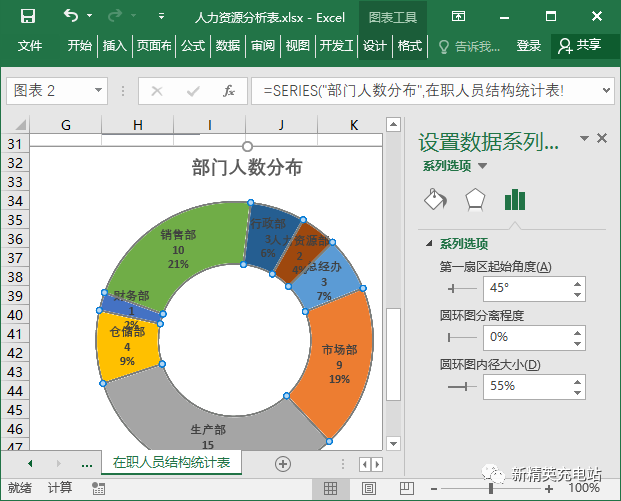Select column H header
The width and height of the screenshot is (621, 501).
click(137, 125)
